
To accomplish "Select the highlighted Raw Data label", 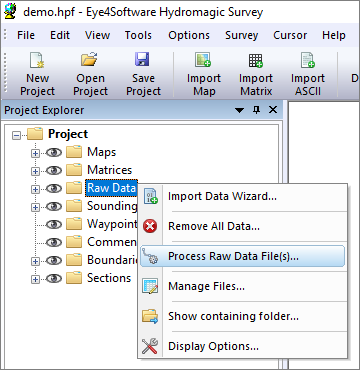I will click(111, 188).
